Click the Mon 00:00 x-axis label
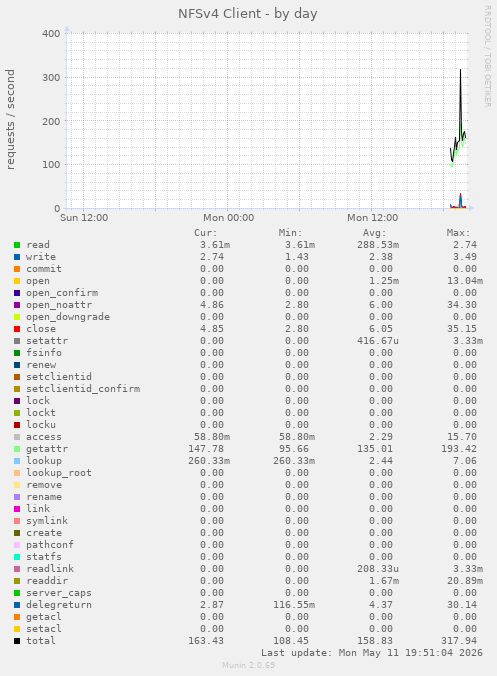 point(228,218)
